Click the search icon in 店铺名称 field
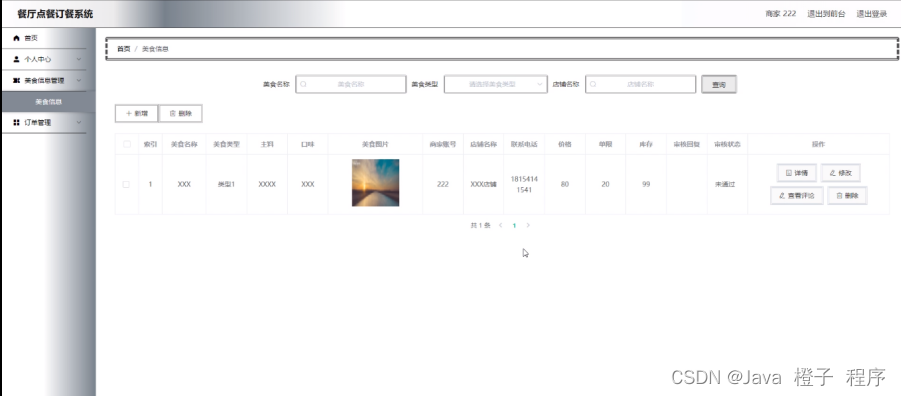 coord(594,84)
